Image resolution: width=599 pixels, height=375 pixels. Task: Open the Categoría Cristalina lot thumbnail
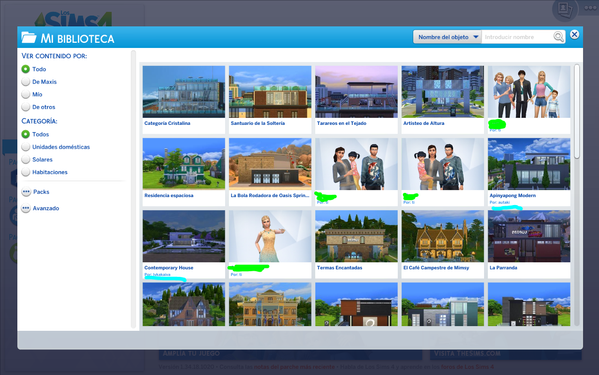tap(184, 92)
